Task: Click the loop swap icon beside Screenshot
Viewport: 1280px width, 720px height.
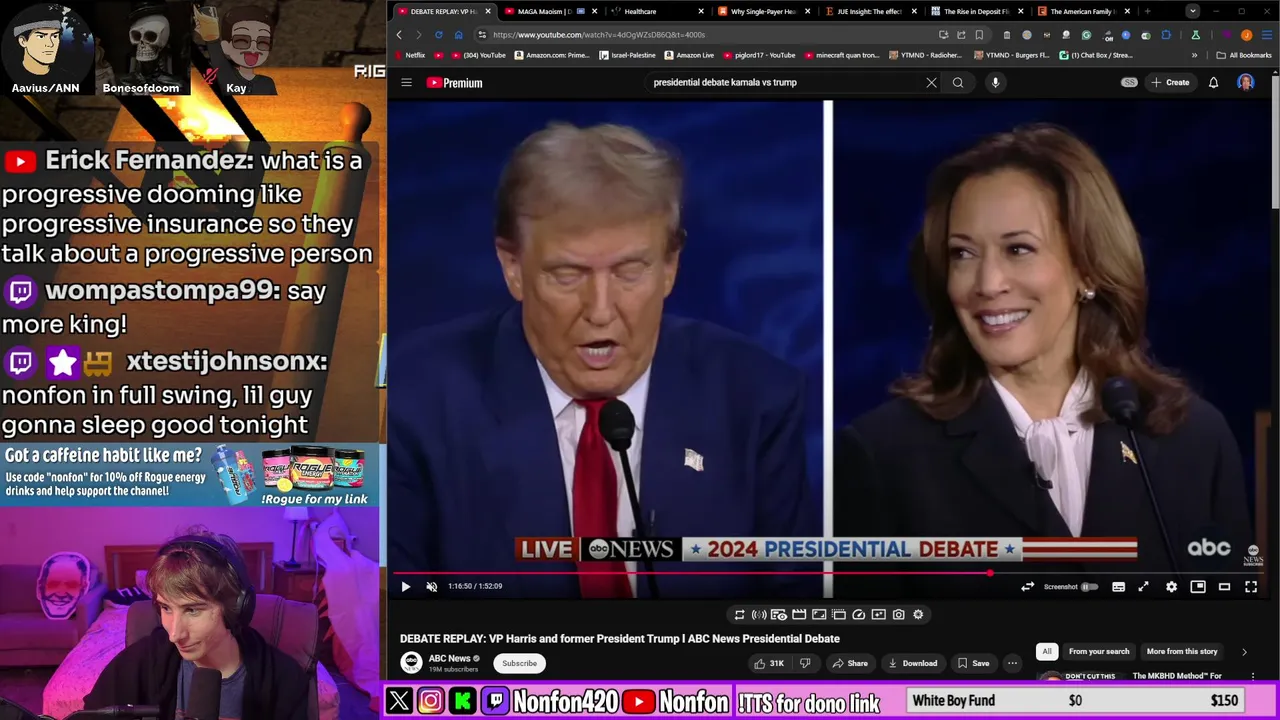Action: click(1027, 587)
